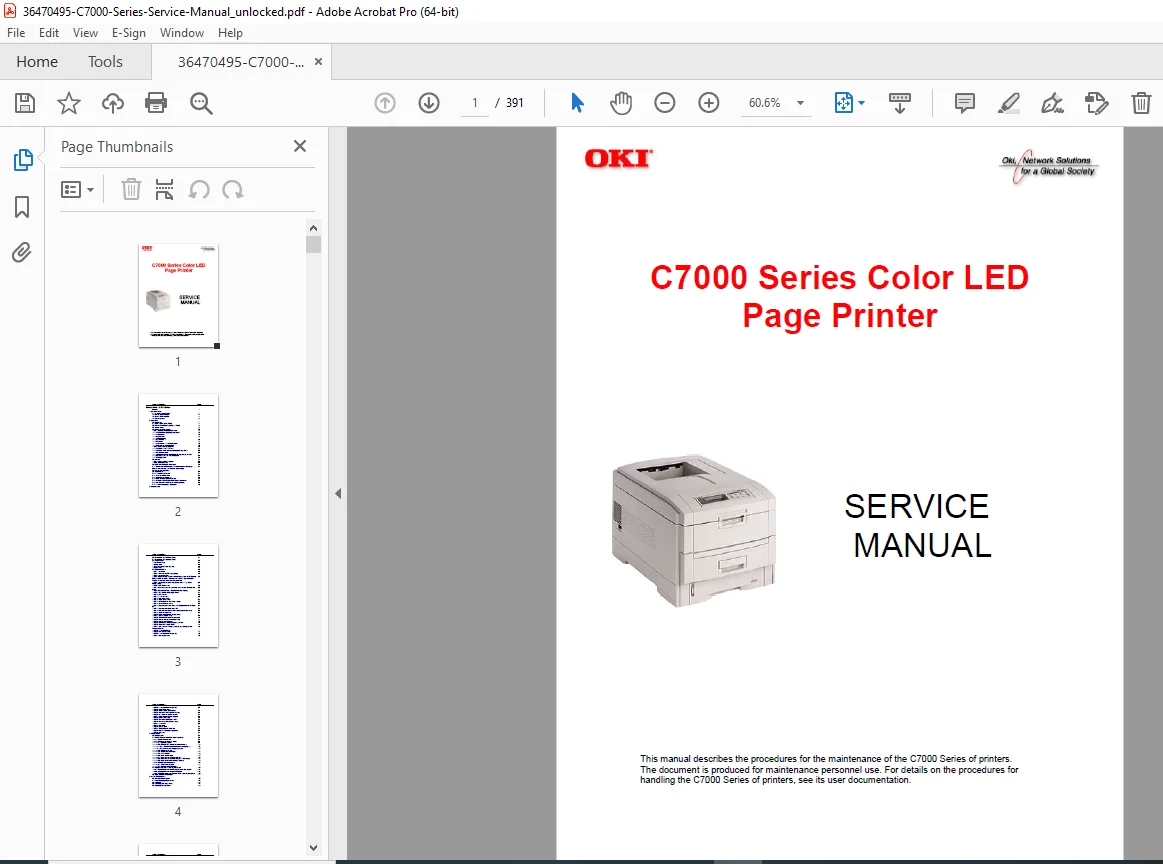The width and height of the screenshot is (1163, 864).
Task: Click the C7000 Series Color LED title
Action: [840, 297]
